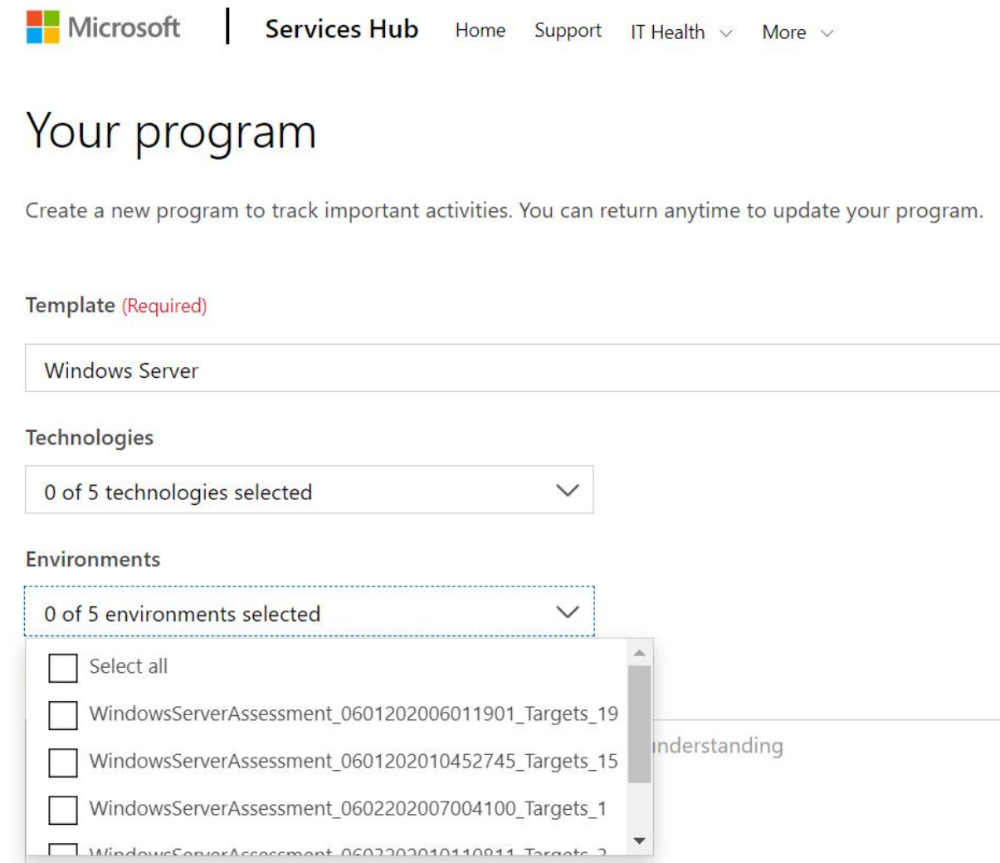Click the scroll down arrow in environments list
This screenshot has height=863, width=1000.
click(x=639, y=841)
